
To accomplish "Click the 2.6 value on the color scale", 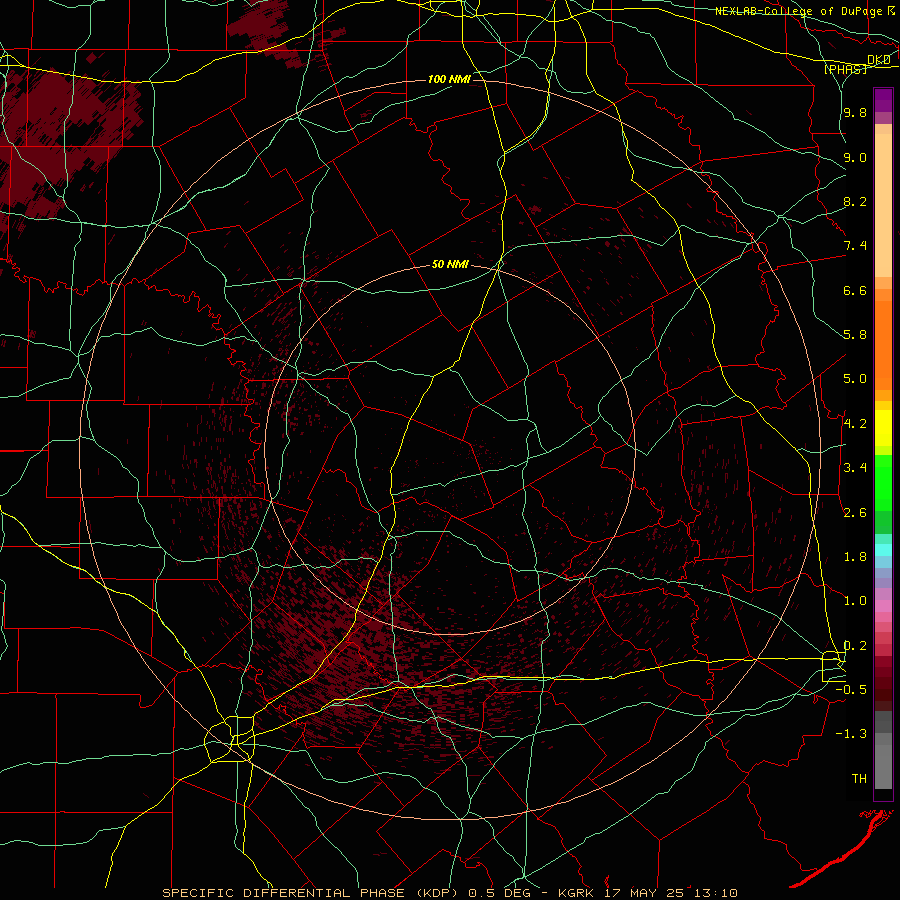I will point(855,513).
